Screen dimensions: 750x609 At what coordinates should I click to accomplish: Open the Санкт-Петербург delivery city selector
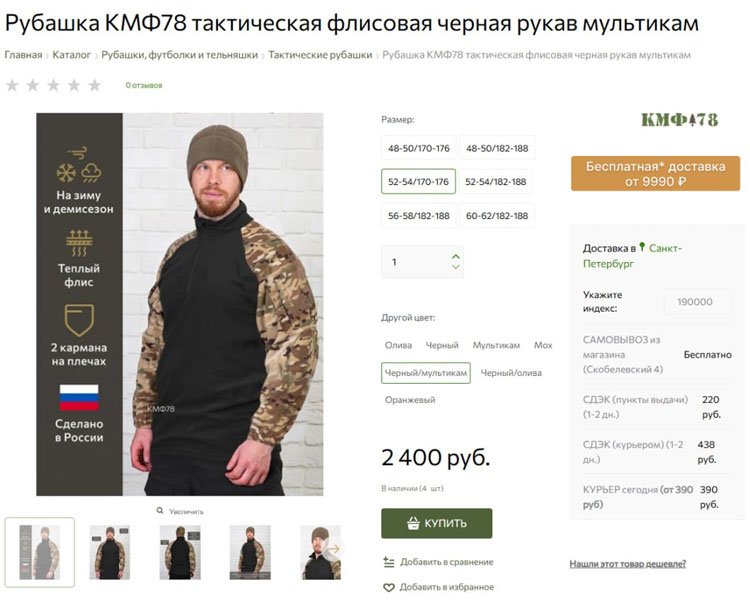[632, 255]
